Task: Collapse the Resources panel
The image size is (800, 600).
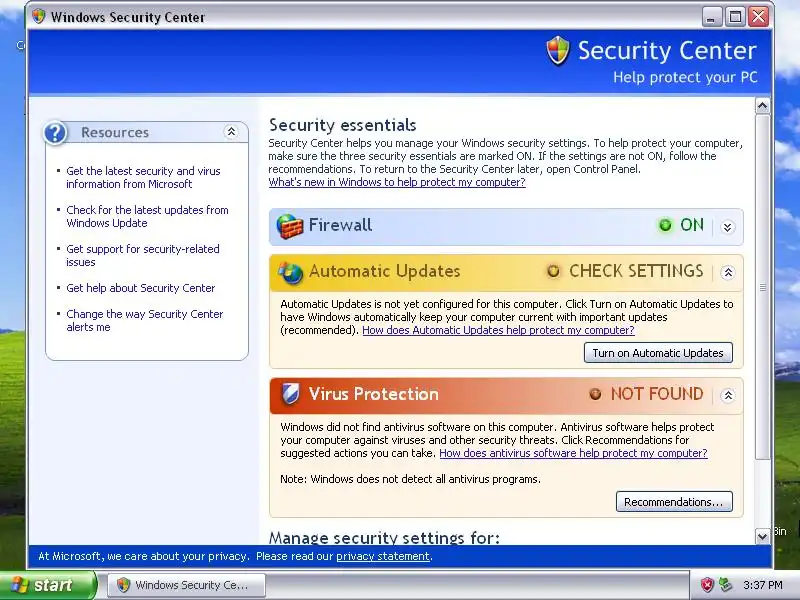Action: [231, 132]
